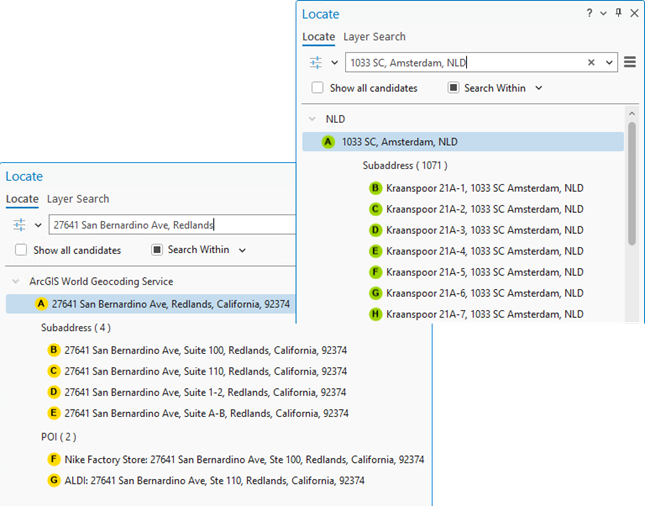The image size is (645, 506).
Task: Collapse the NLD results group
Action: 313,119
